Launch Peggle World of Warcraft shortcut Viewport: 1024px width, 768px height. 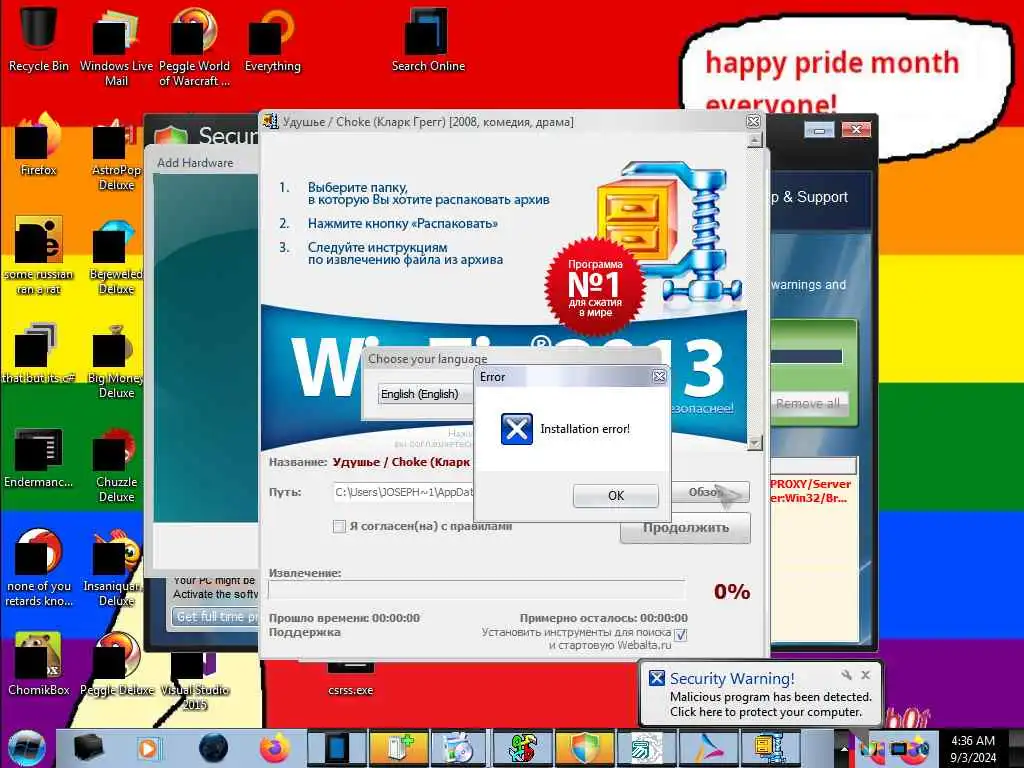[x=194, y=46]
